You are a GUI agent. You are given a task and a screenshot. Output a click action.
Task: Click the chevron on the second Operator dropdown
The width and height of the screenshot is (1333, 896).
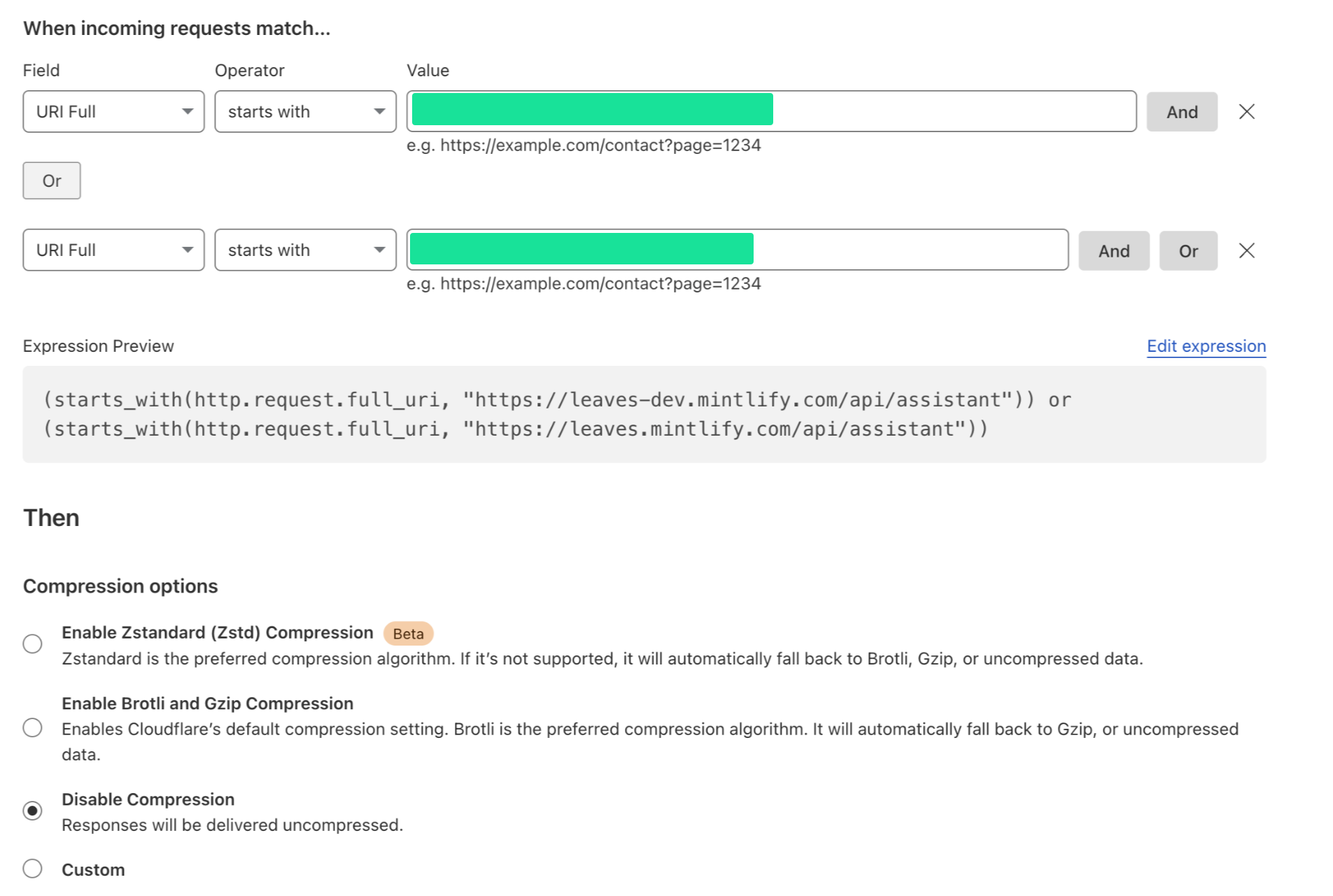pyautogui.click(x=379, y=250)
